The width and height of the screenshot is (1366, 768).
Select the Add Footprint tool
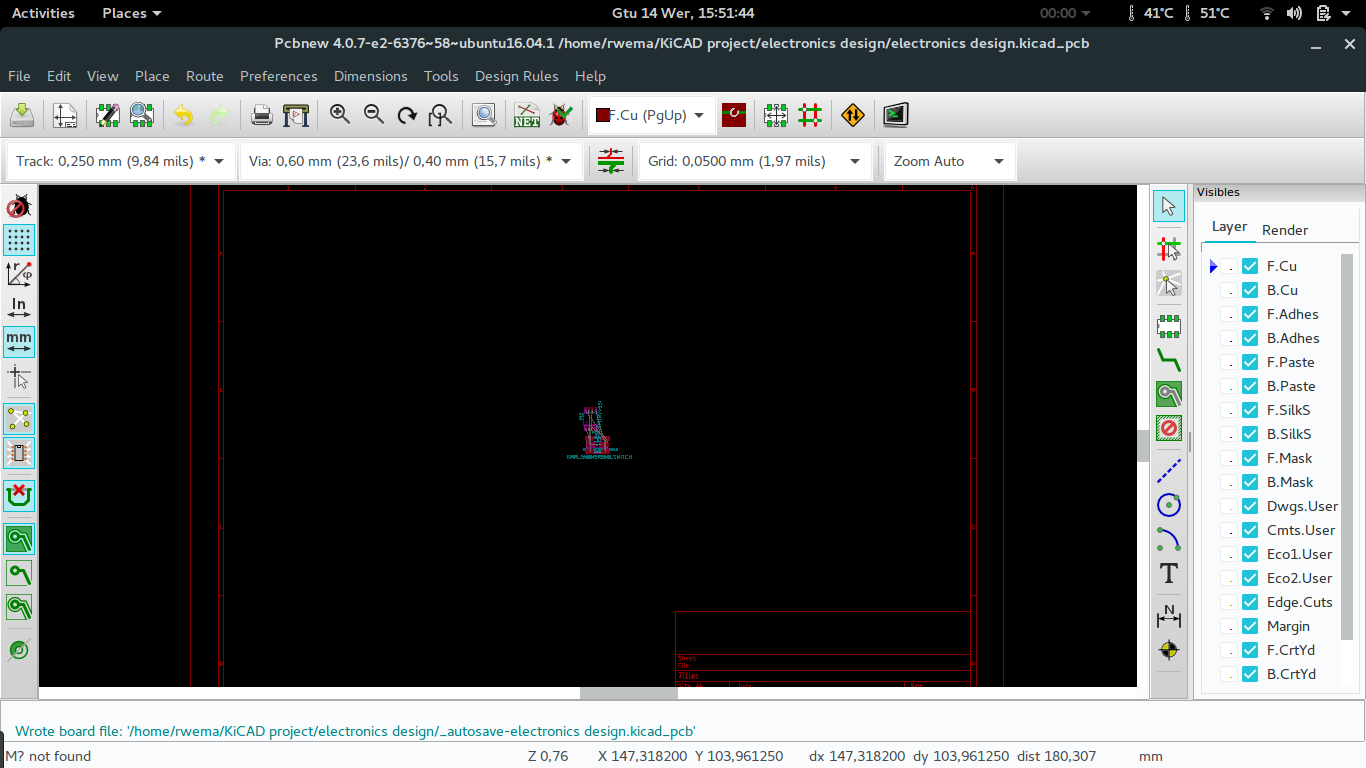[x=1168, y=326]
